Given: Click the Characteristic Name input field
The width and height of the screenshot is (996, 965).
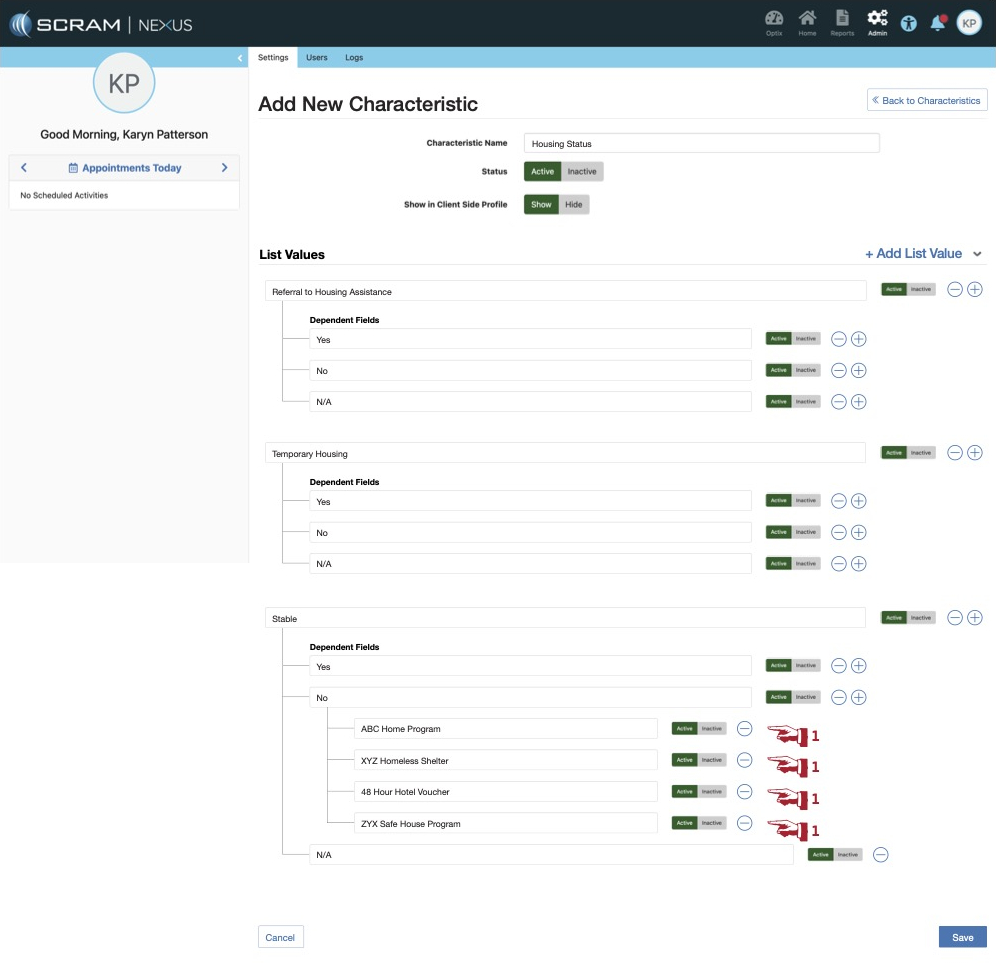Looking at the screenshot, I should point(701,143).
